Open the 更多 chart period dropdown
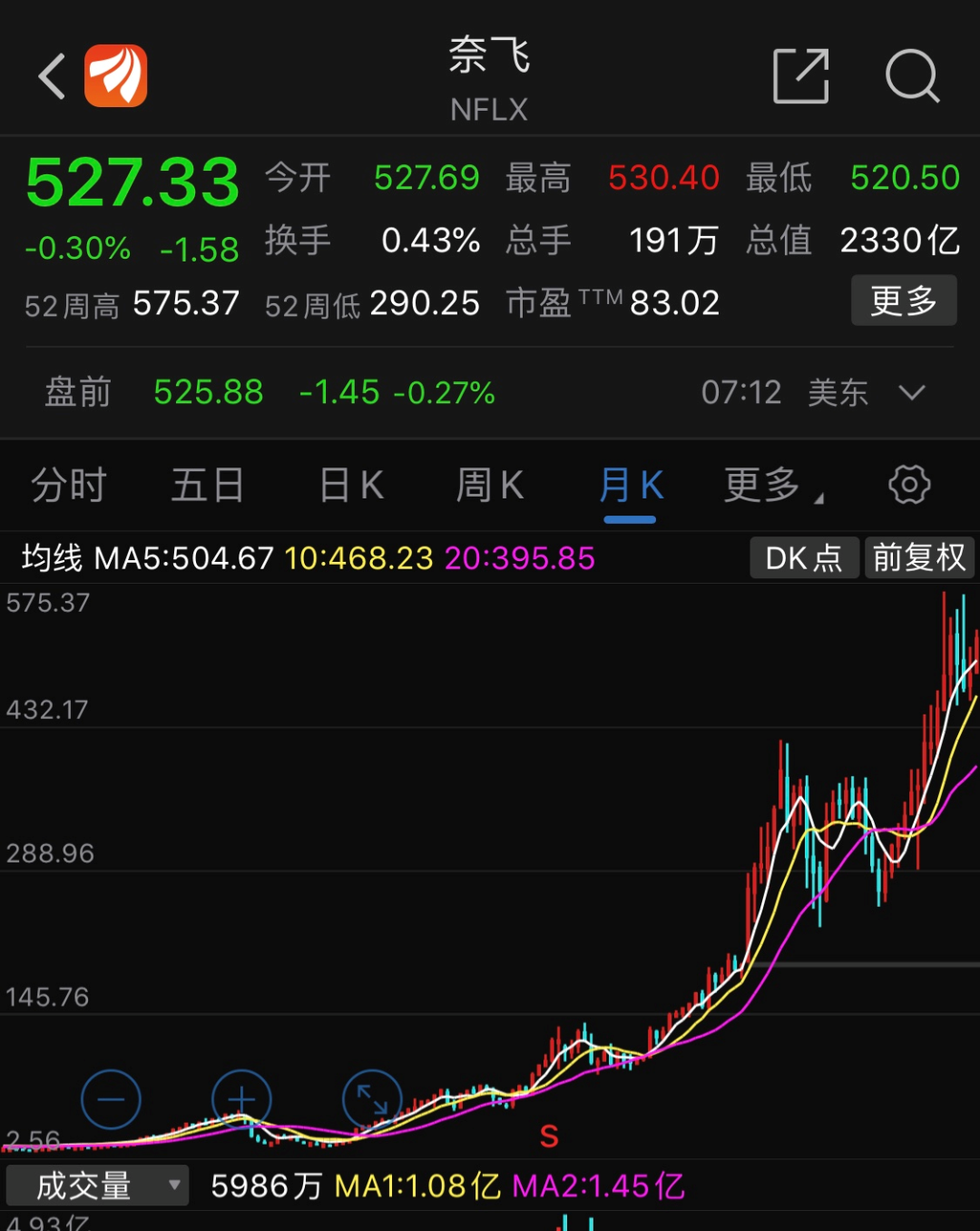Image resolution: width=980 pixels, height=1231 pixels. click(x=773, y=486)
